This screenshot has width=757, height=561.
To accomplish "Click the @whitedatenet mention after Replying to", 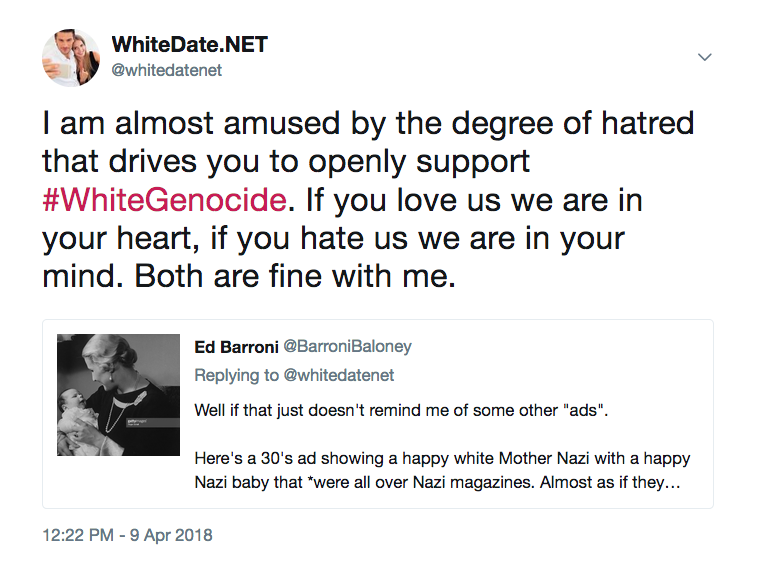I will [339, 375].
